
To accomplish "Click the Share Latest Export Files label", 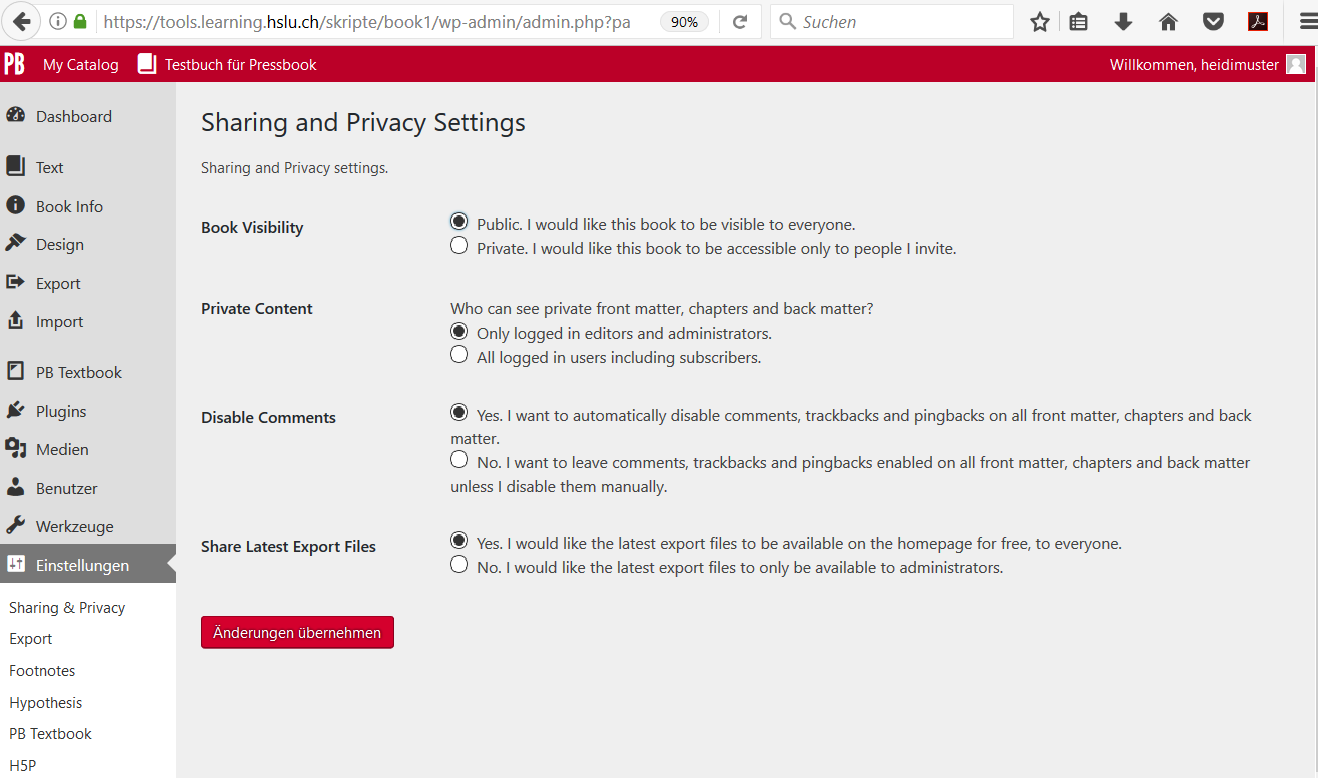I will [288, 546].
